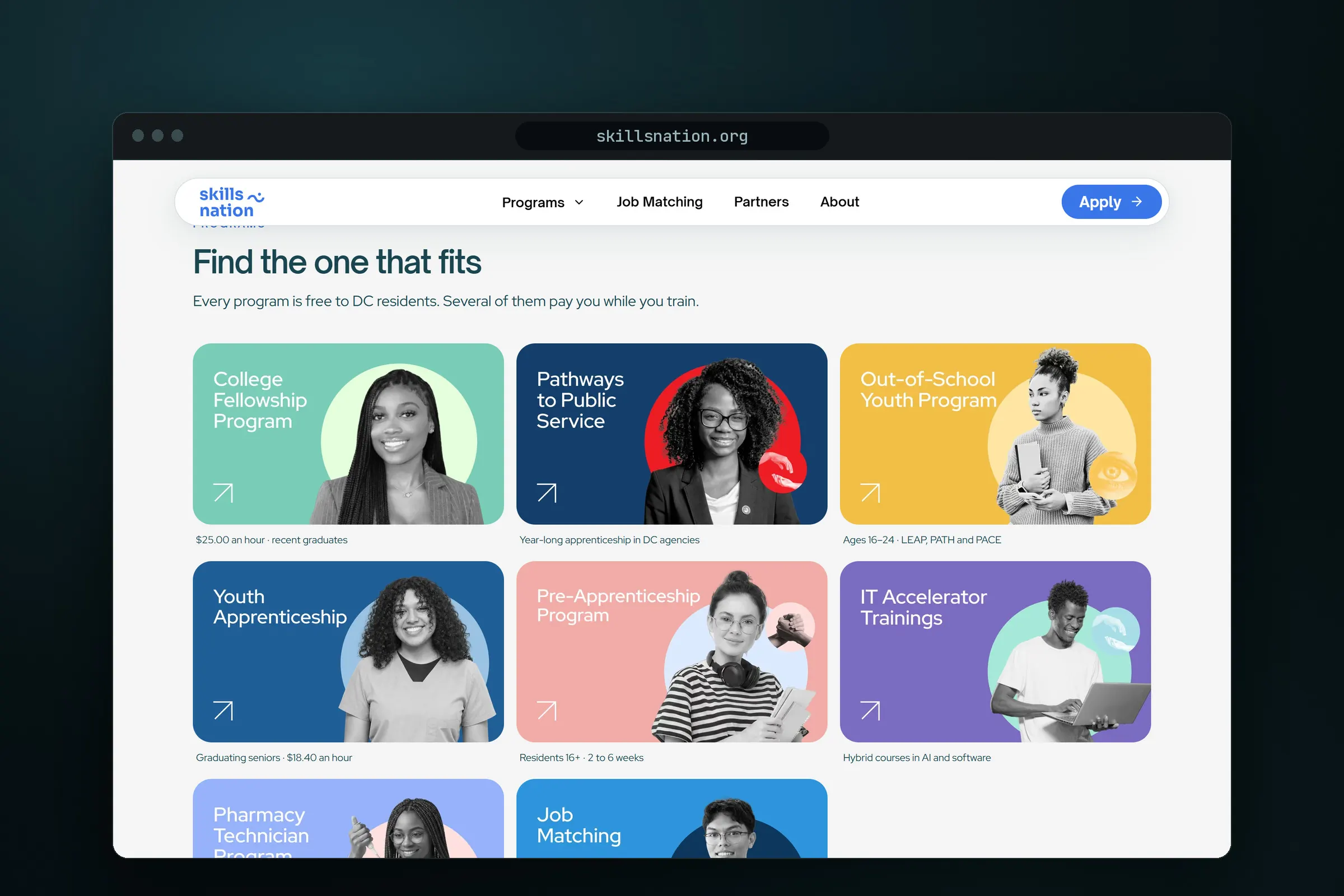This screenshot has width=1344, height=896.
Task: Open the Job Matching nav item
Action: coord(660,202)
